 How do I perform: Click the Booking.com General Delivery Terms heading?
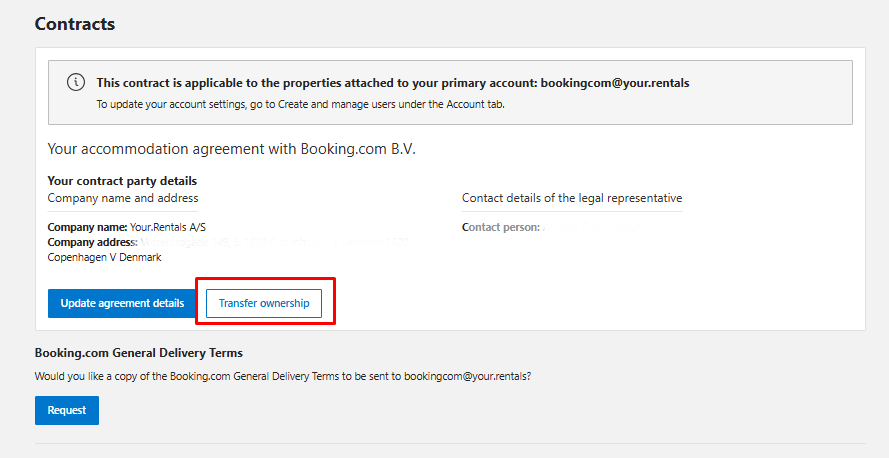click(x=139, y=353)
